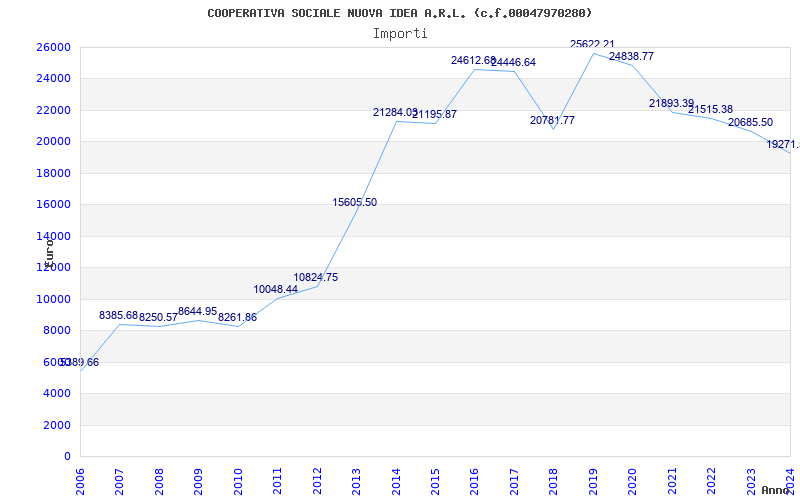The height and width of the screenshot is (500, 800).
Task: Click the data label 8250.57
Action: pos(158,317)
